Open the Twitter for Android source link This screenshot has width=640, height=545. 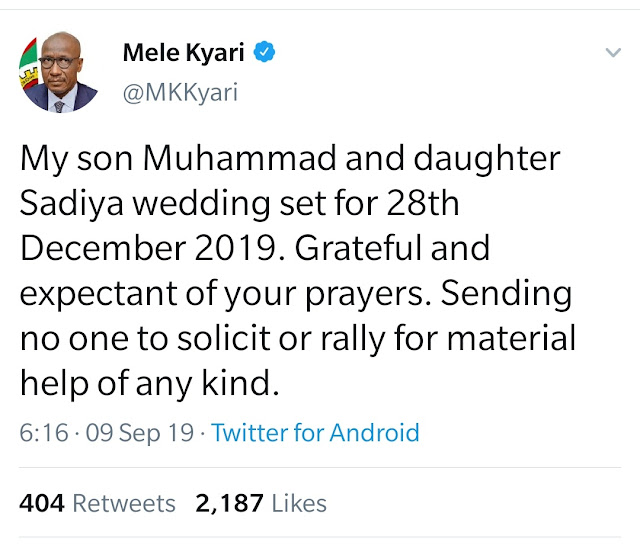pyautogui.click(x=315, y=433)
